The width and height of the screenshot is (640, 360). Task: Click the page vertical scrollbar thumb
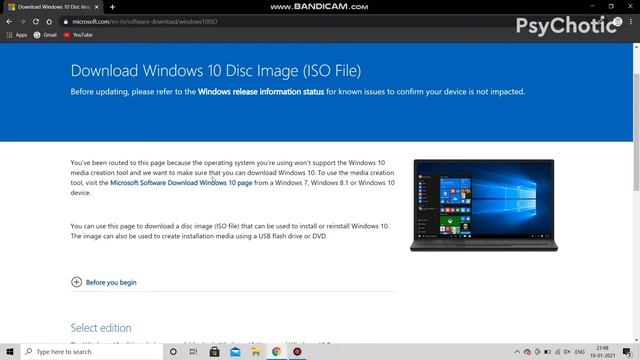tap(636, 133)
